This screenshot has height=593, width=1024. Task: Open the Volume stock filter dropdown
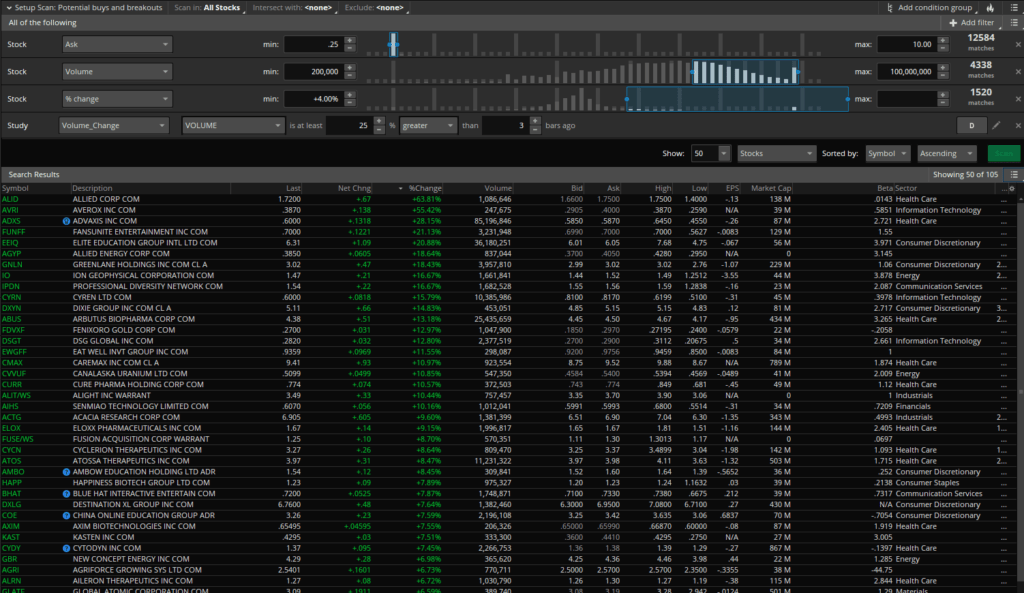pyautogui.click(x=117, y=72)
